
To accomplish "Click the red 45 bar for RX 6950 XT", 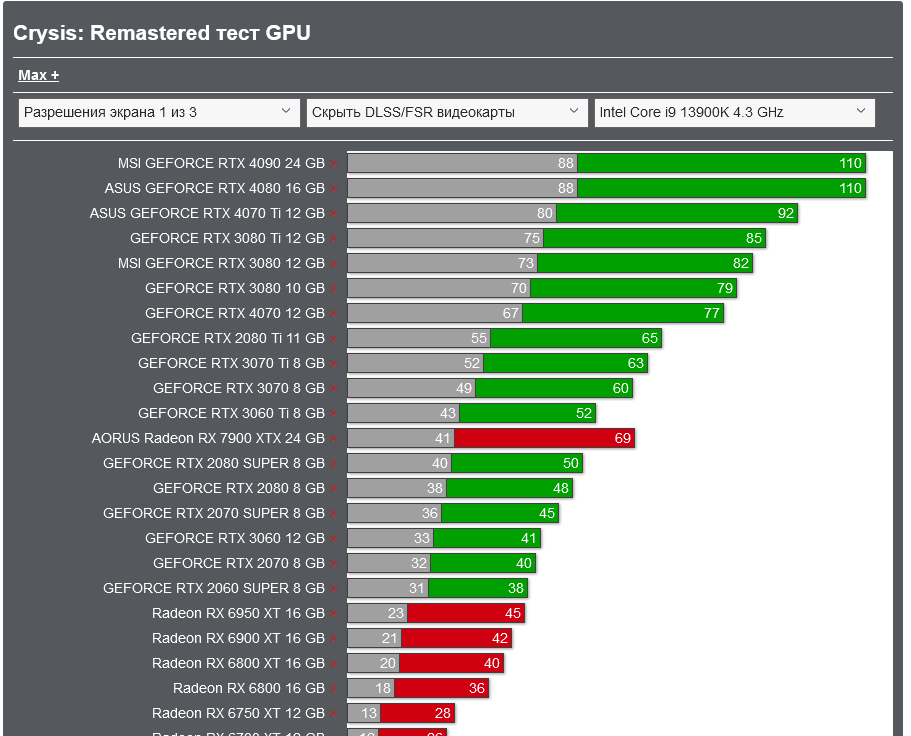I will [466, 613].
